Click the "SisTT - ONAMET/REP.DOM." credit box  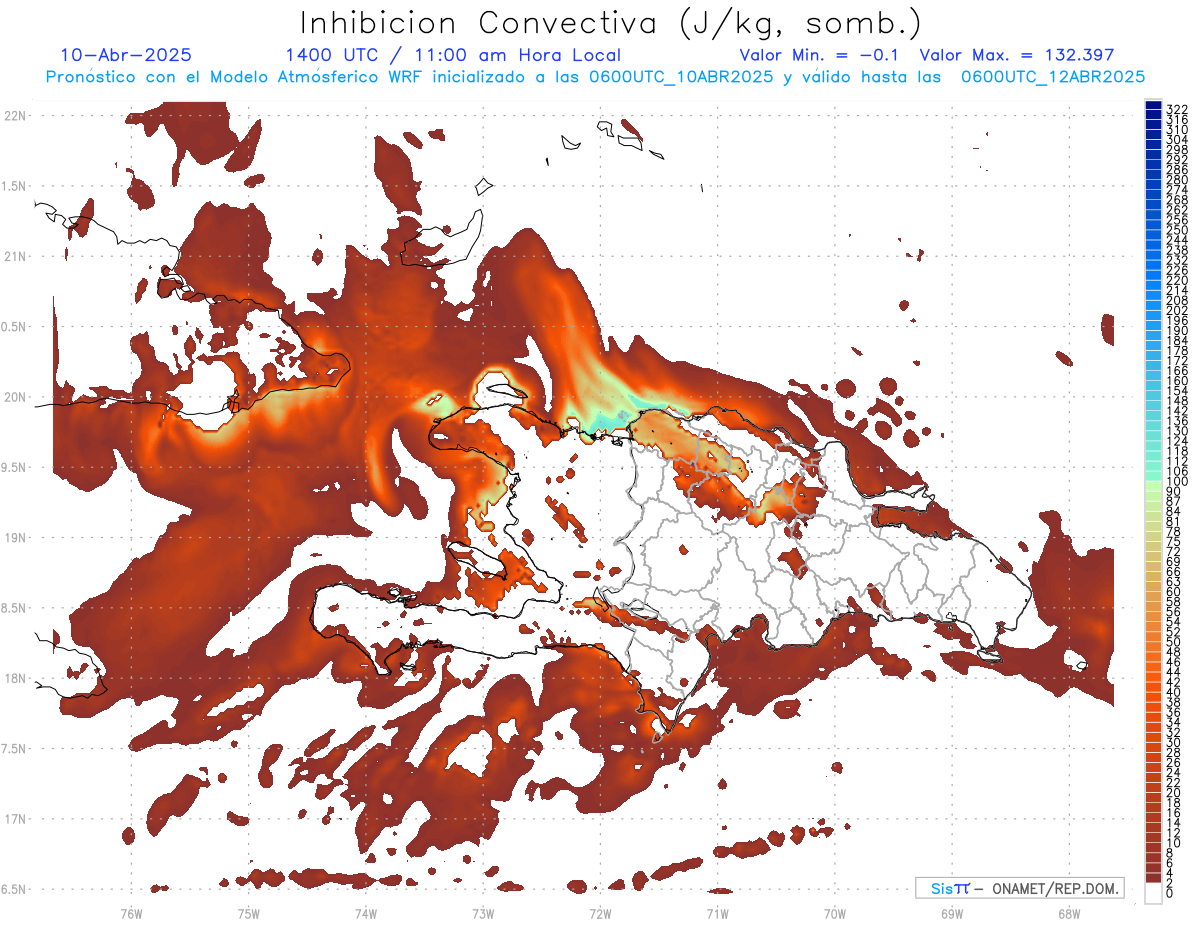[x=1019, y=888]
